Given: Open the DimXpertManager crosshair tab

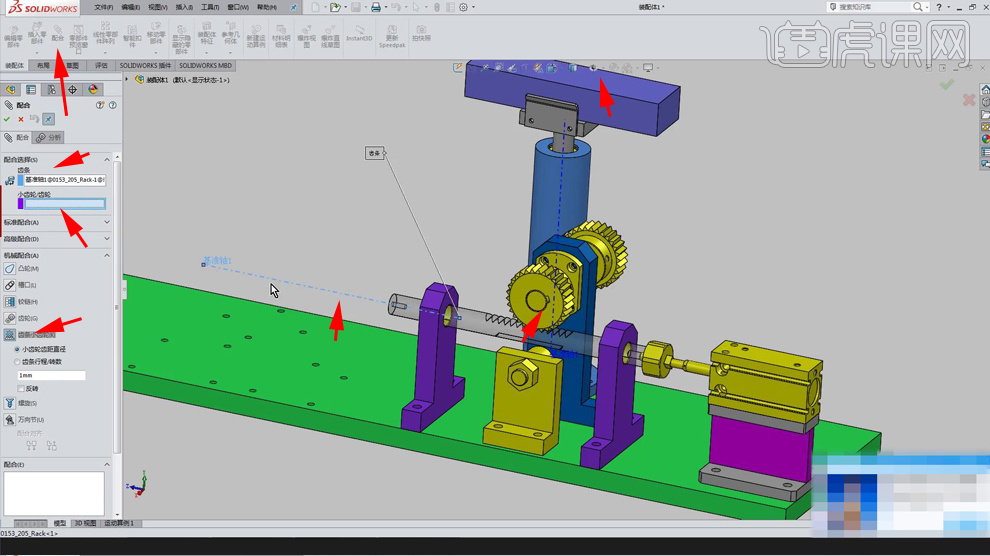Looking at the screenshot, I should (x=73, y=90).
